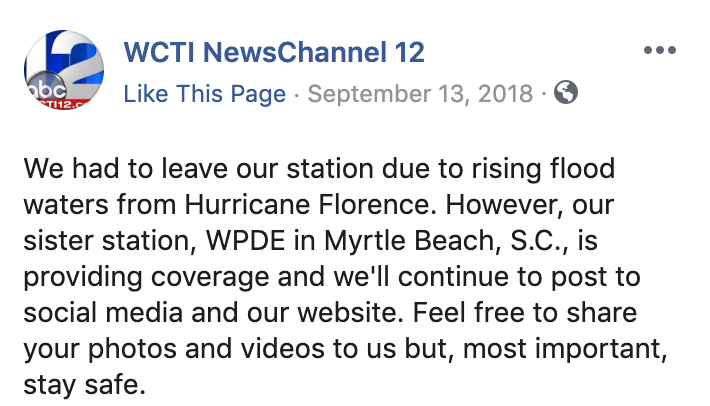The image size is (710, 406).
Task: Click the 'Feel free to share' sentence
Action: 525,312
